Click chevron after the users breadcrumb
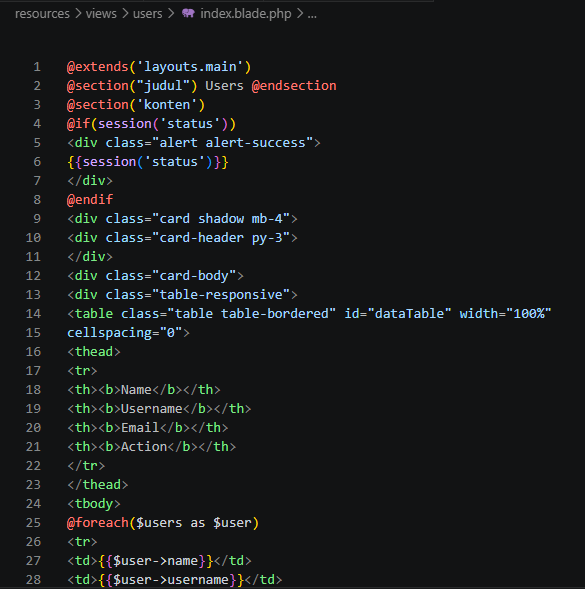 click(171, 14)
